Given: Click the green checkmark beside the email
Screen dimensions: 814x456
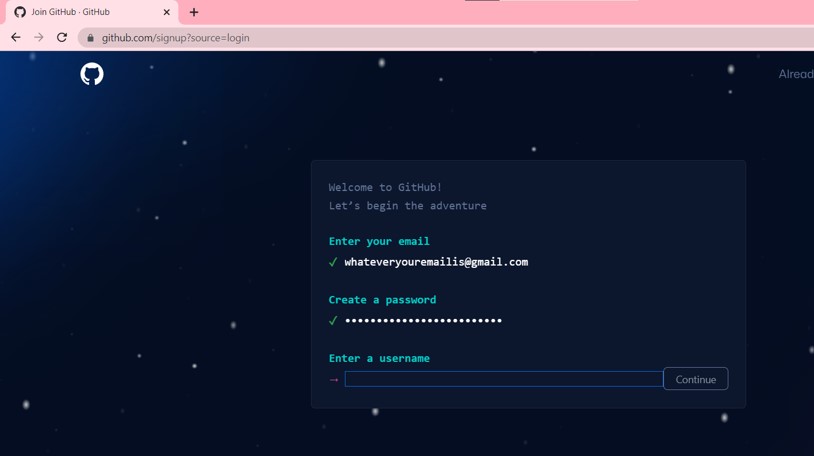Looking at the screenshot, I should 333,262.
